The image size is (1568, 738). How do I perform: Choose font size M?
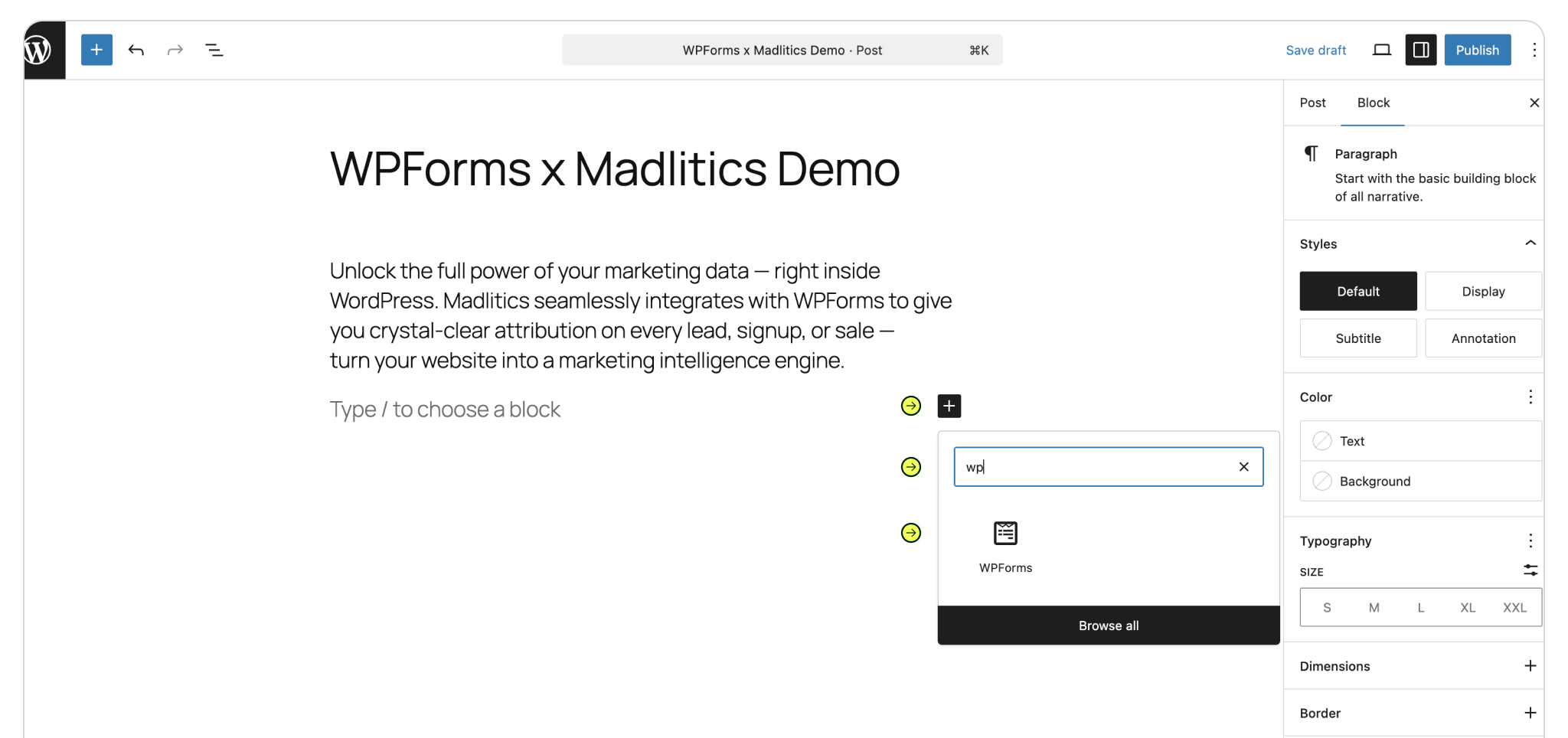(x=1374, y=608)
